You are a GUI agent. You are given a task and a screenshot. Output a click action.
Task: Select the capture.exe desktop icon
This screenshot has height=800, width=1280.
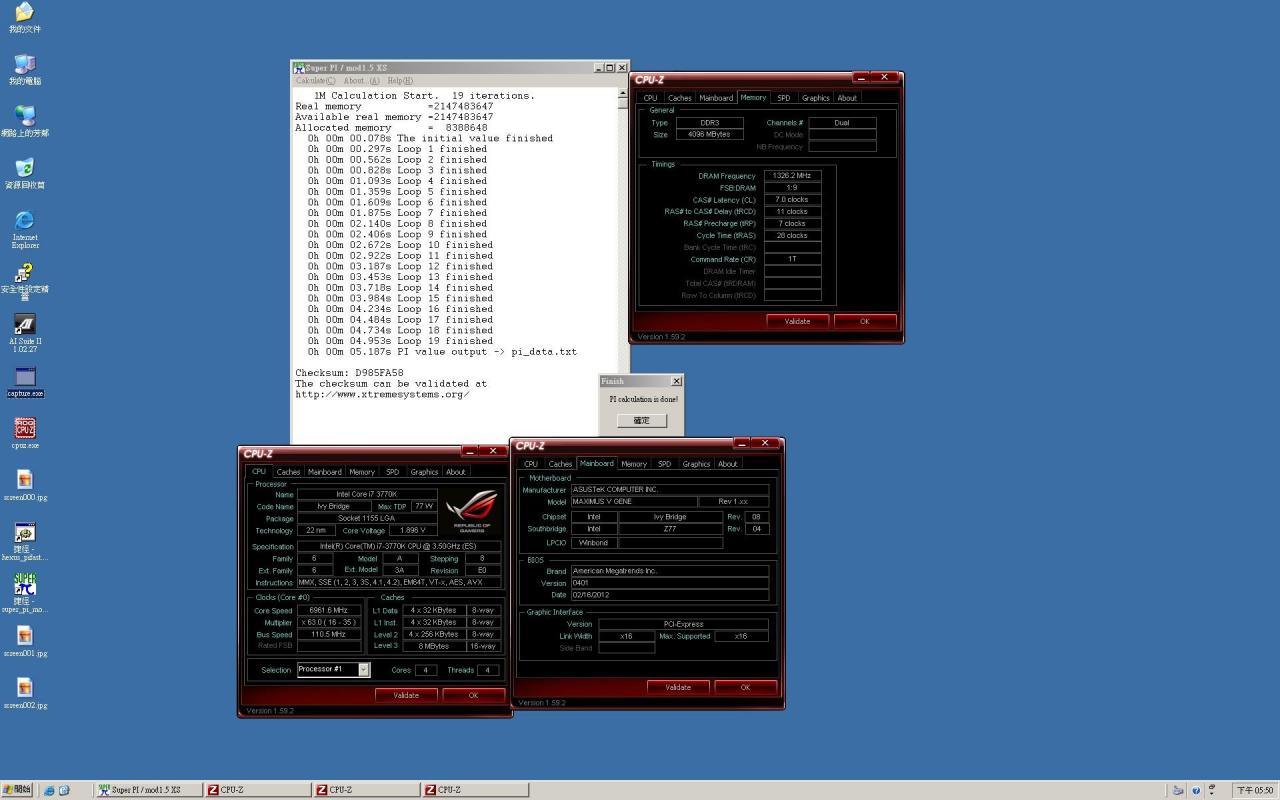pyautogui.click(x=24, y=382)
